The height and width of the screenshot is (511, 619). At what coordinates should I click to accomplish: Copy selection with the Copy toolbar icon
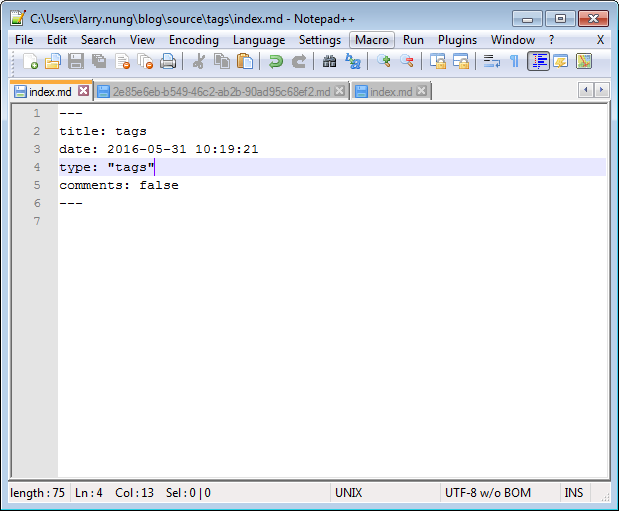click(x=222, y=62)
